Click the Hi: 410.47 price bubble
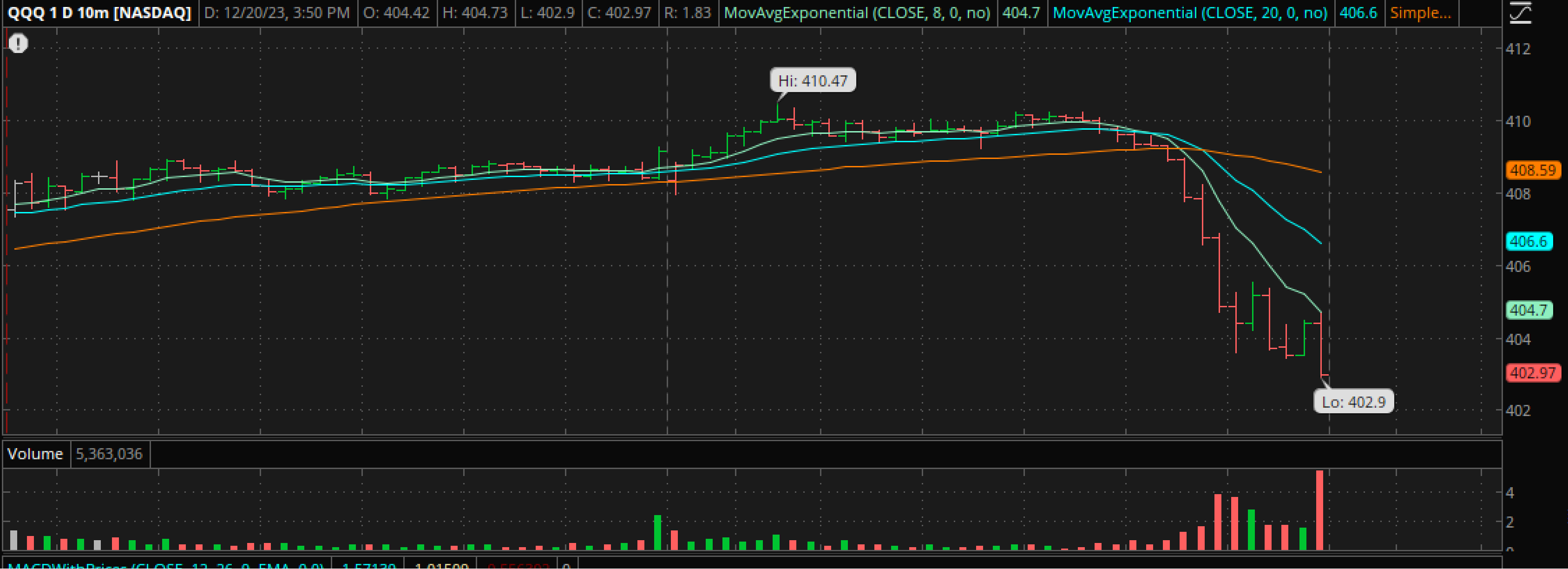The width and height of the screenshot is (1568, 569). tap(813, 80)
